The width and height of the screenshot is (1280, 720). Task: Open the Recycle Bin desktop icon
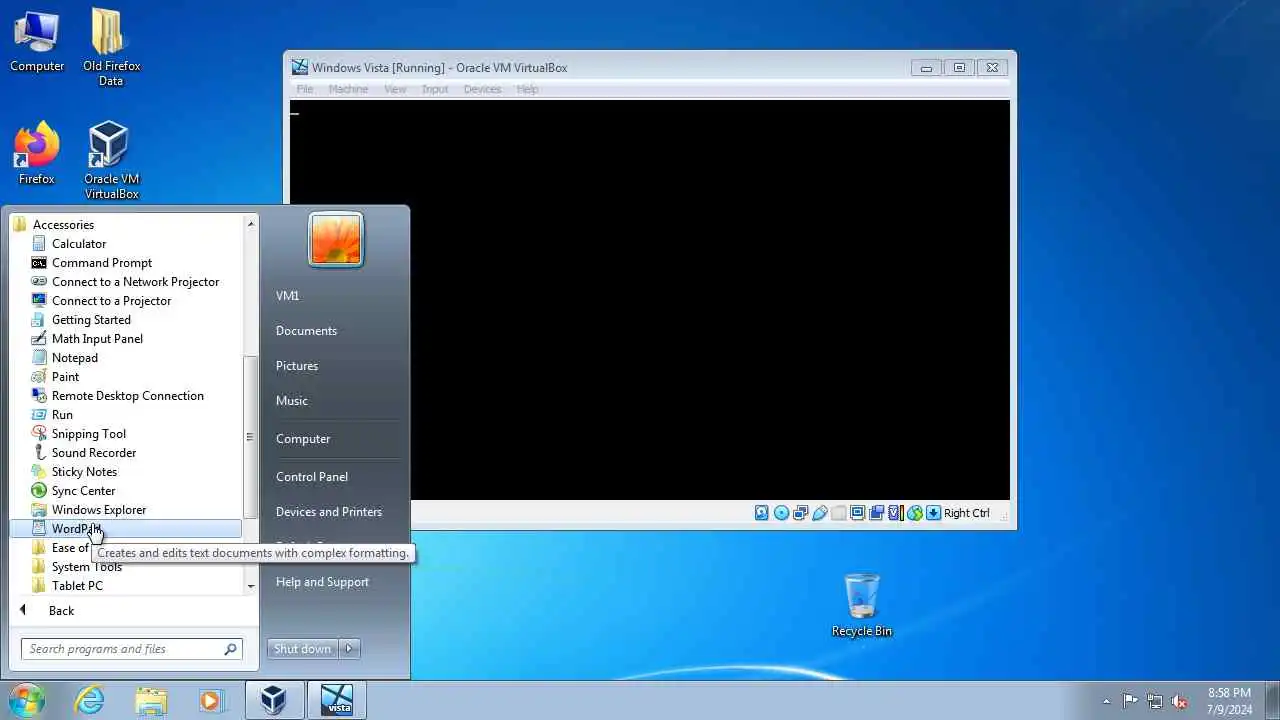pos(861,604)
